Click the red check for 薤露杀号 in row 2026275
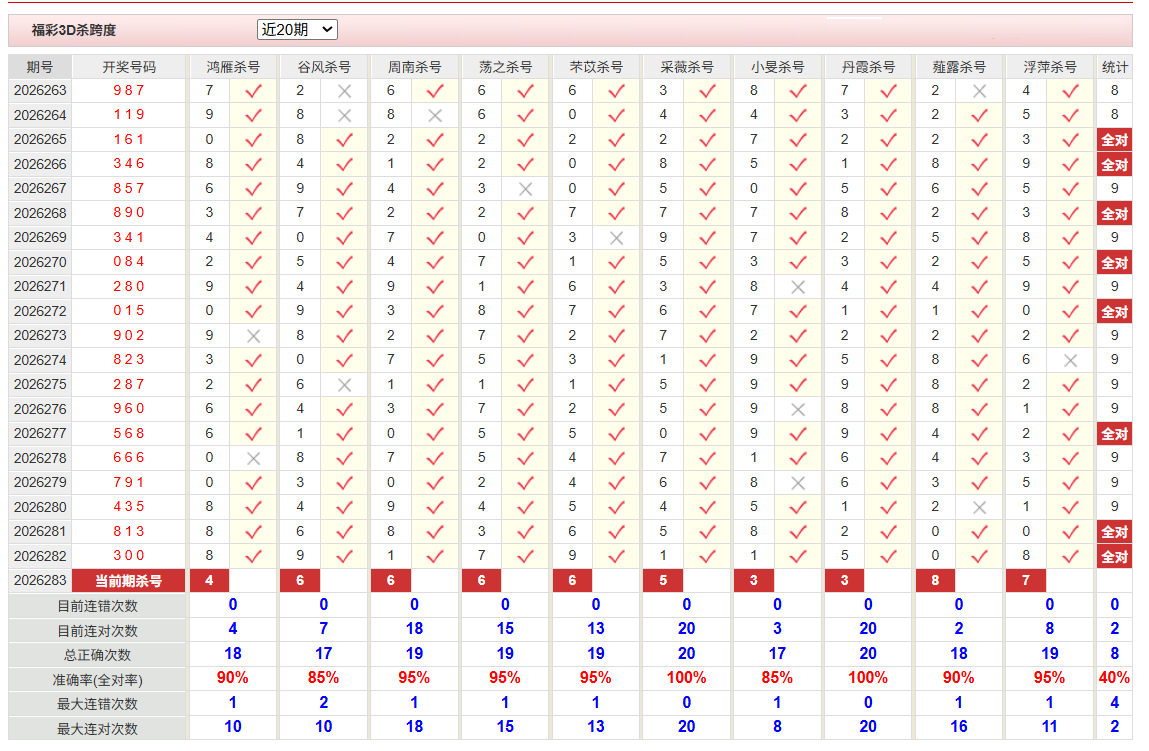Viewport: 1149px width, 751px height. pyautogui.click(x=980, y=385)
